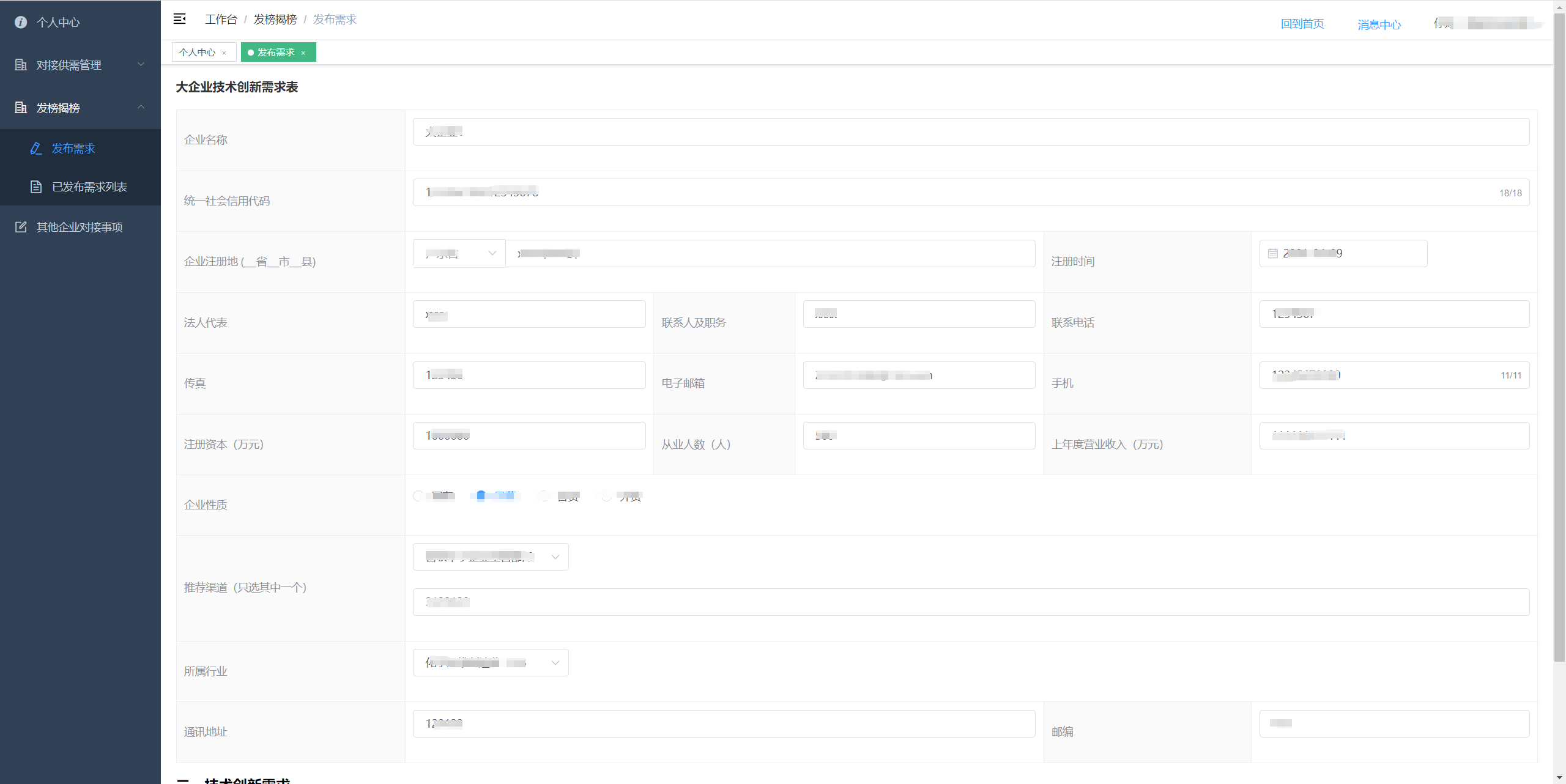Click the 个人中心 info icon
Screen dimensions: 1566x784
click(x=21, y=22)
